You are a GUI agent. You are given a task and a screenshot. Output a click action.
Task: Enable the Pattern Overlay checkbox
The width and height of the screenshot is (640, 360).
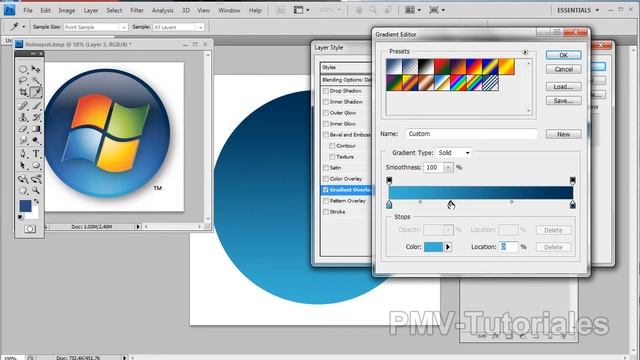click(326, 201)
